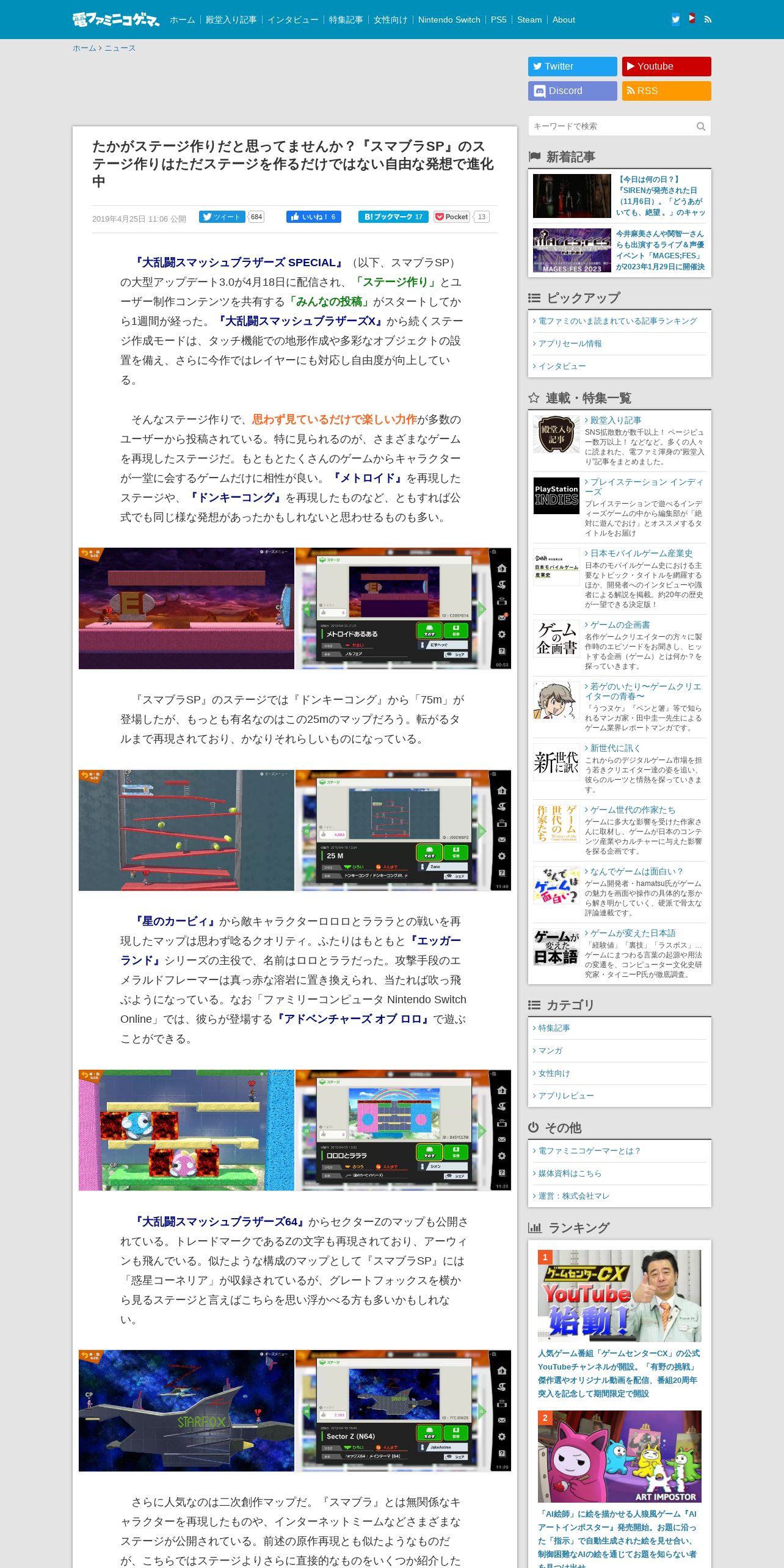Open the ART IMPOSTOR ranking thumbnail
Image resolution: width=784 pixels, height=1568 pixels.
pyautogui.click(x=620, y=1456)
